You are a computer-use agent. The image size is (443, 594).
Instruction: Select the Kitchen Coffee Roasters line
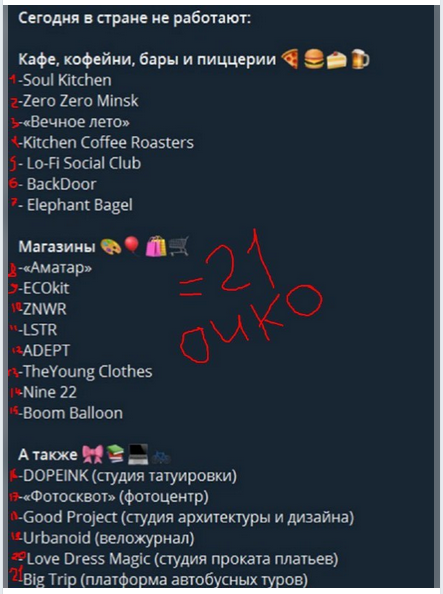coord(106,143)
